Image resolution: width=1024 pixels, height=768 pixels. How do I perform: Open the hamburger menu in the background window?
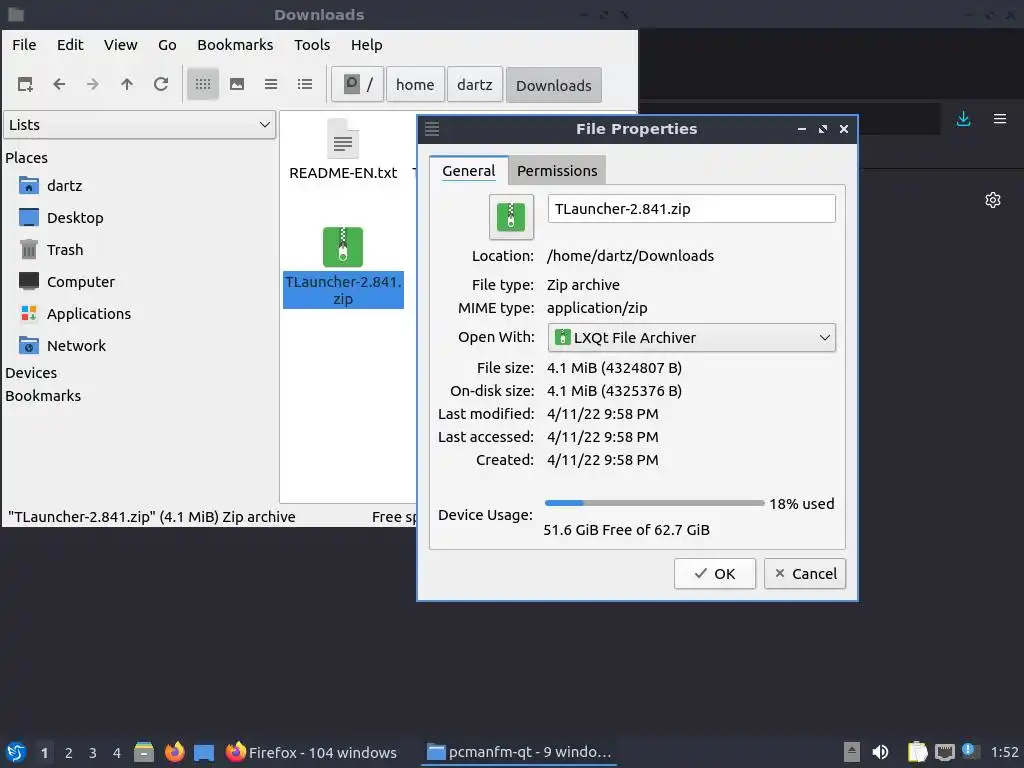(x=1000, y=119)
